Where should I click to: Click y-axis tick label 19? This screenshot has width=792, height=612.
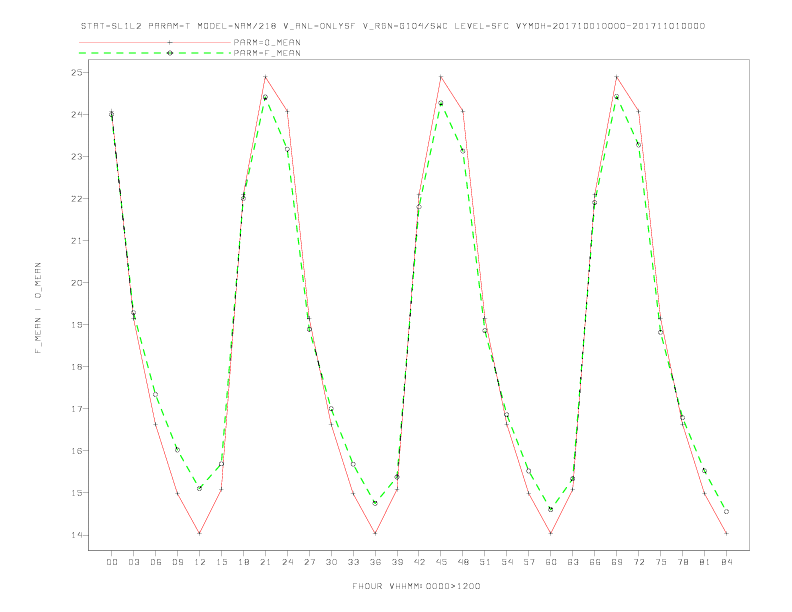tap(77, 325)
